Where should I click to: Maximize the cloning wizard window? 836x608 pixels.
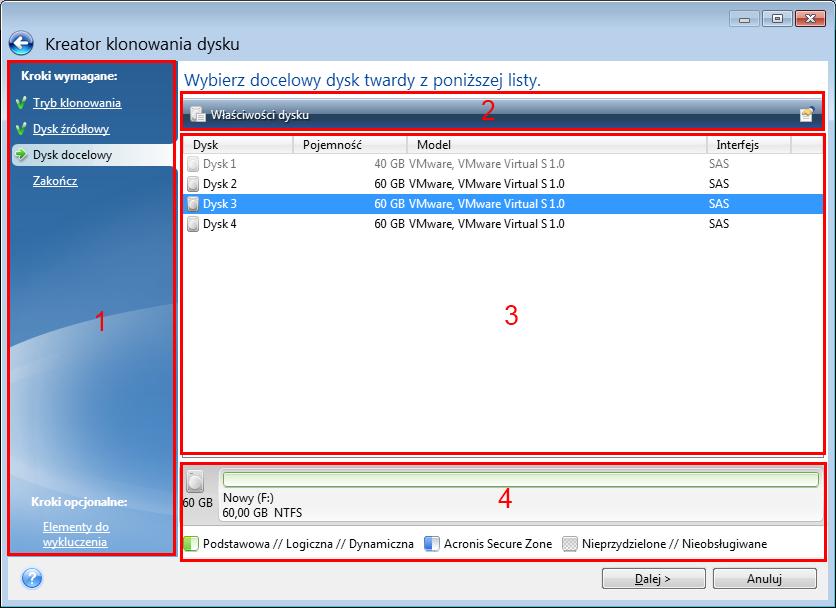click(777, 19)
